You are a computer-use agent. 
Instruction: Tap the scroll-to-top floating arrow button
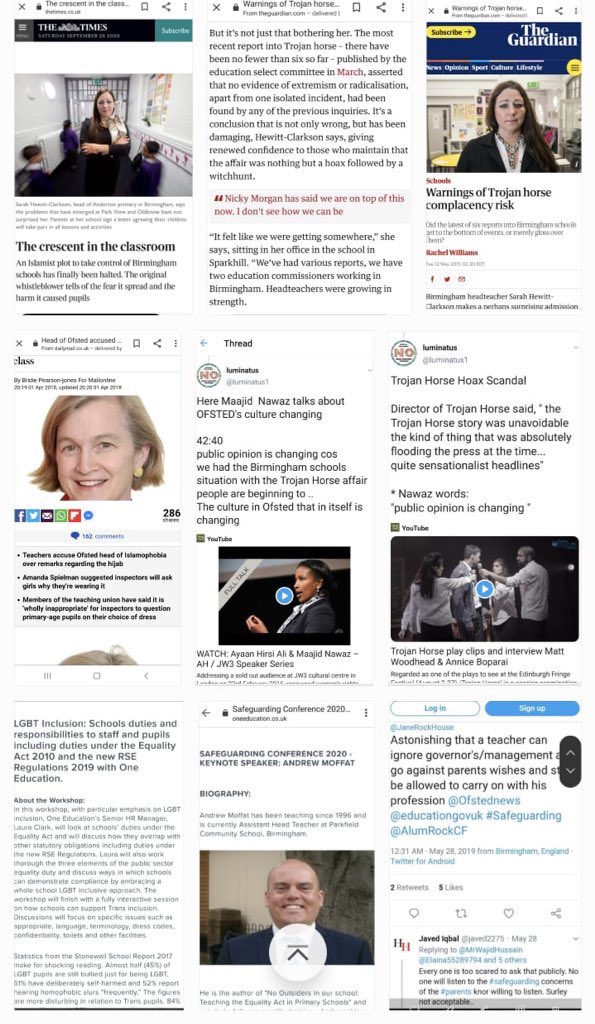pyautogui.click(x=298, y=953)
